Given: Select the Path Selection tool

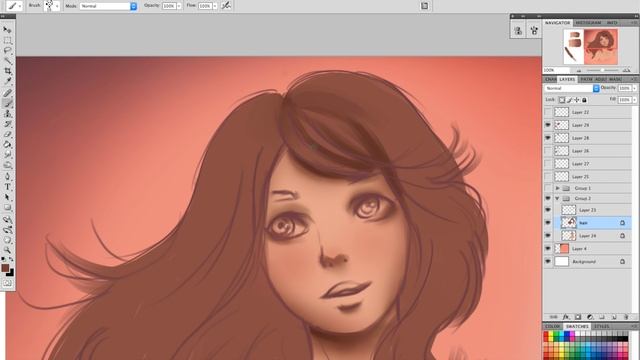Looking at the screenshot, I should [x=7, y=197].
